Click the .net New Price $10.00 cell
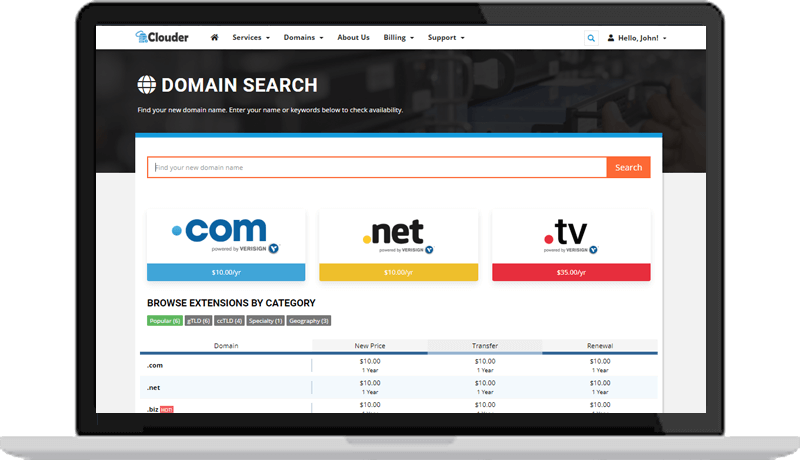The width and height of the screenshot is (800, 460). 370,387
